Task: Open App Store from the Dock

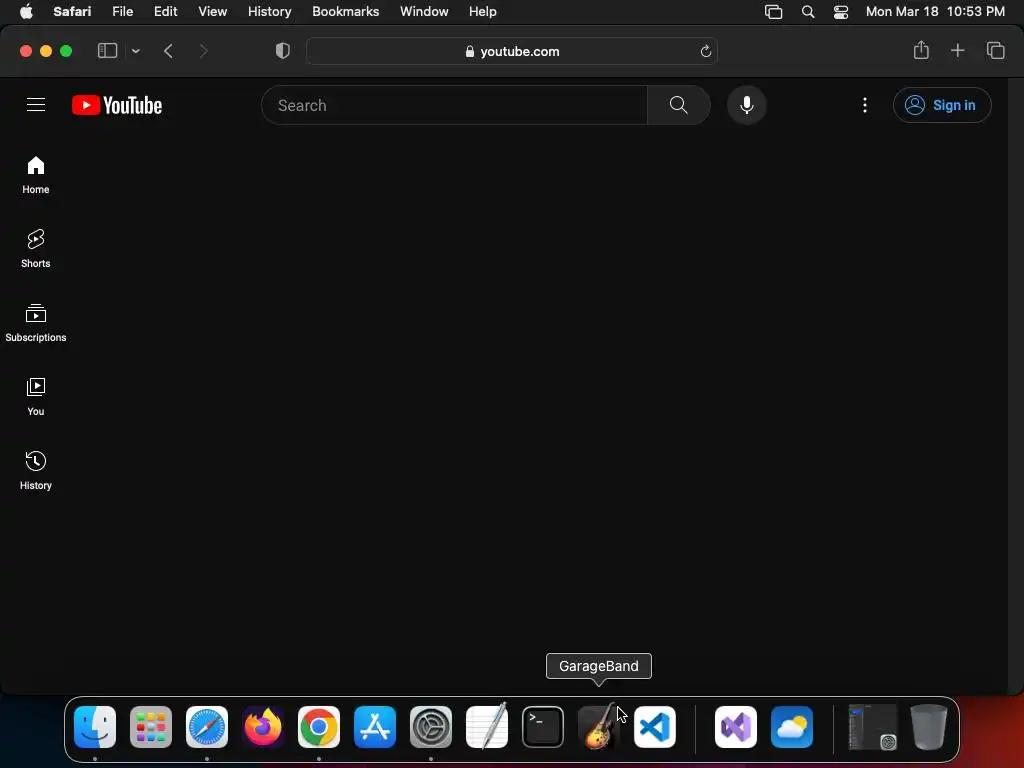Action: (375, 727)
